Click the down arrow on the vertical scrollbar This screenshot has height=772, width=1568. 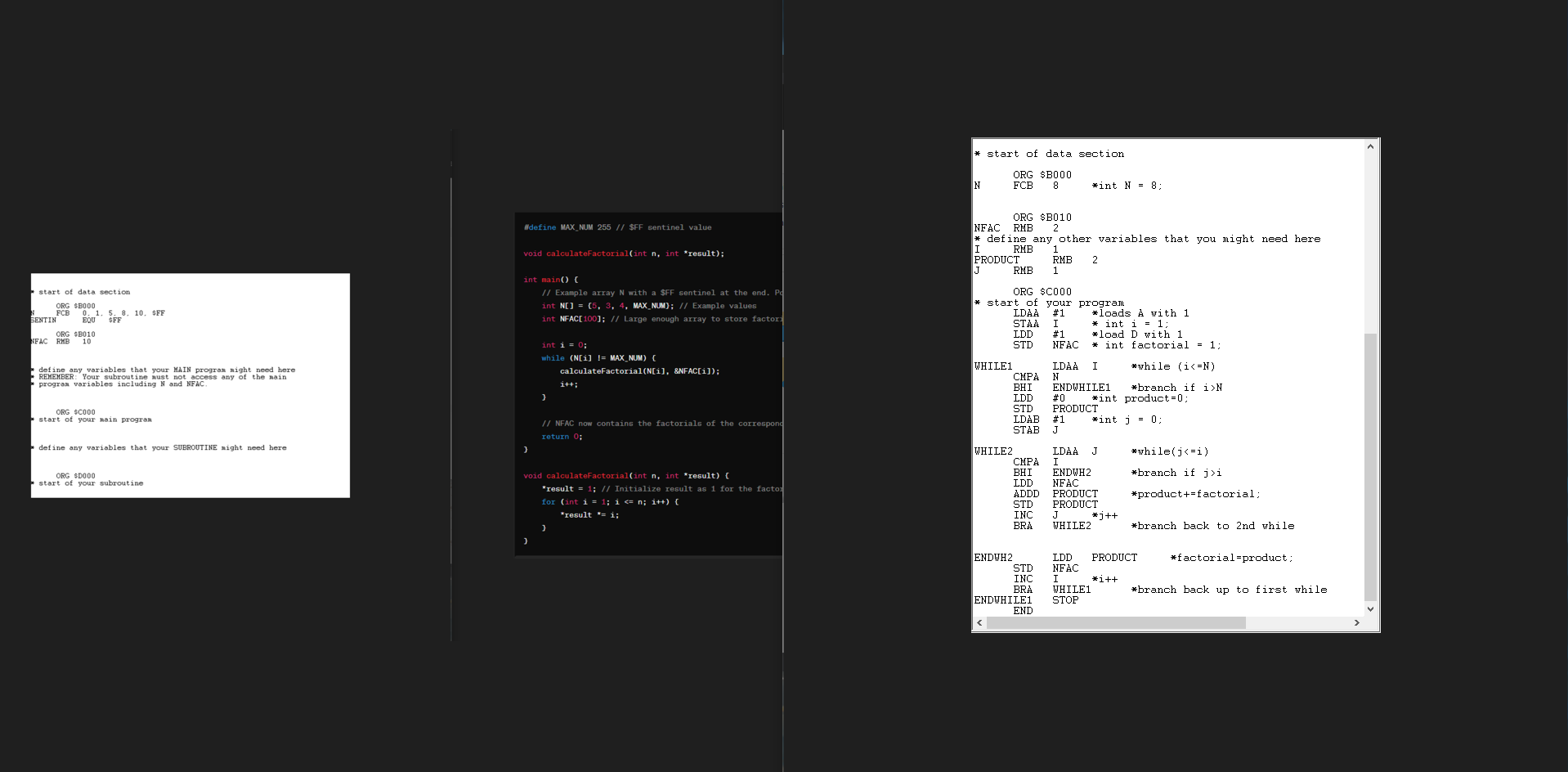point(1370,609)
